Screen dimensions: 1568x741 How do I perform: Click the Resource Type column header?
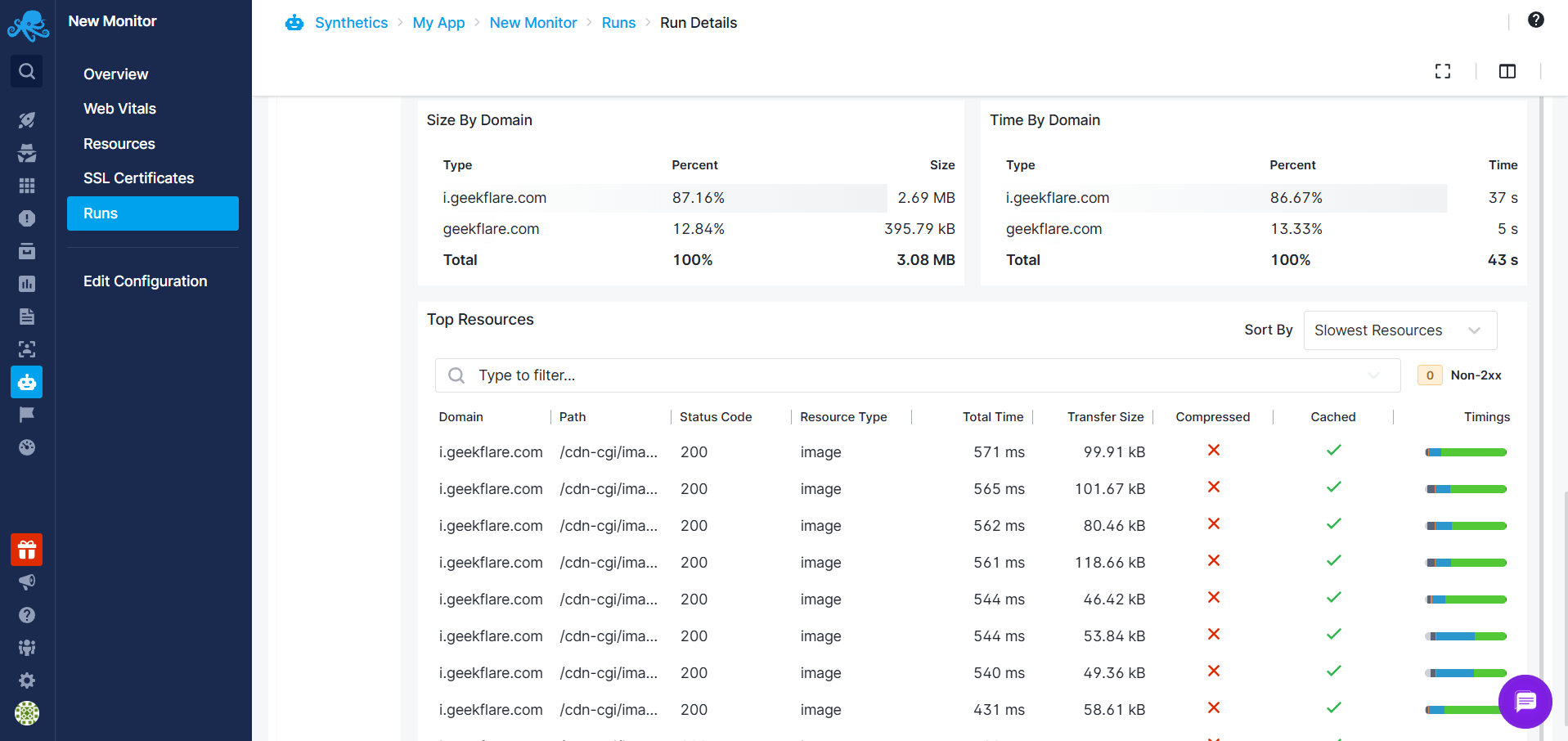[843, 417]
